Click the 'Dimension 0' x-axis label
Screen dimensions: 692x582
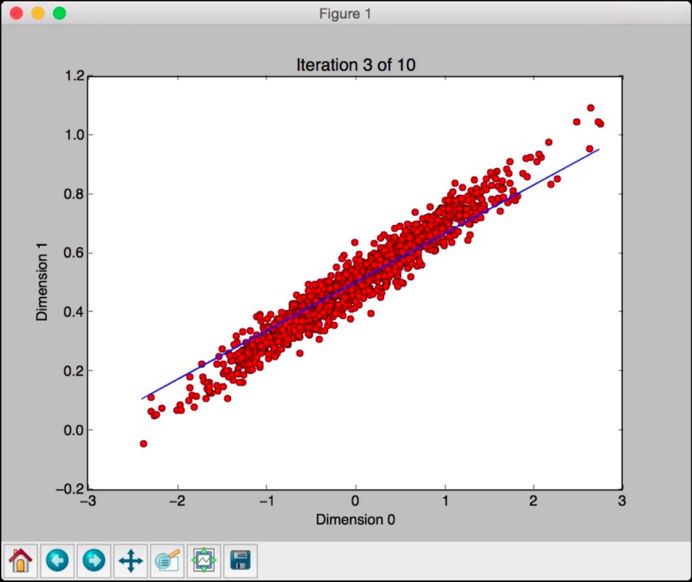tap(355, 519)
